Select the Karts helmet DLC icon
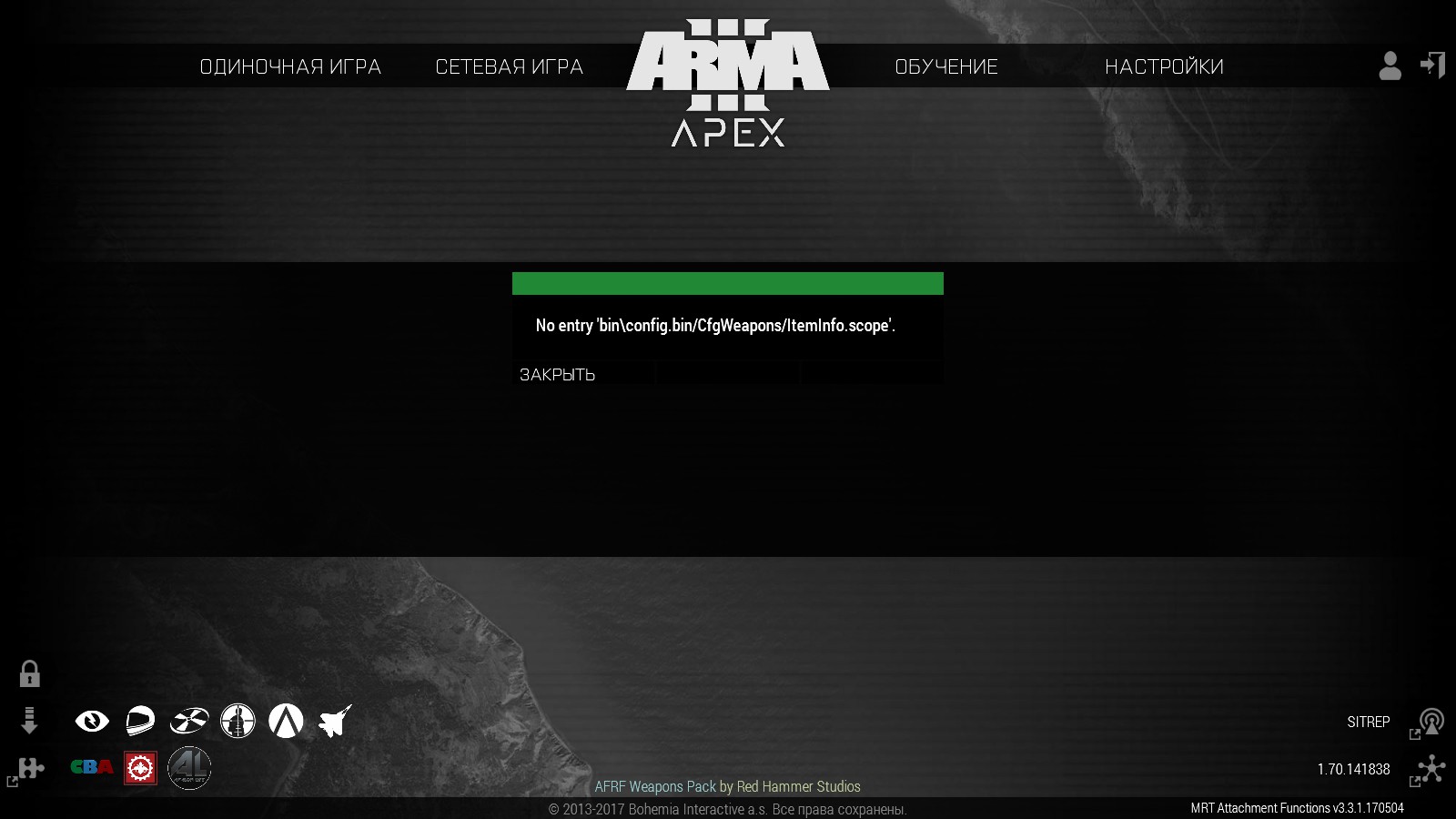This screenshot has height=819, width=1456. (140, 721)
